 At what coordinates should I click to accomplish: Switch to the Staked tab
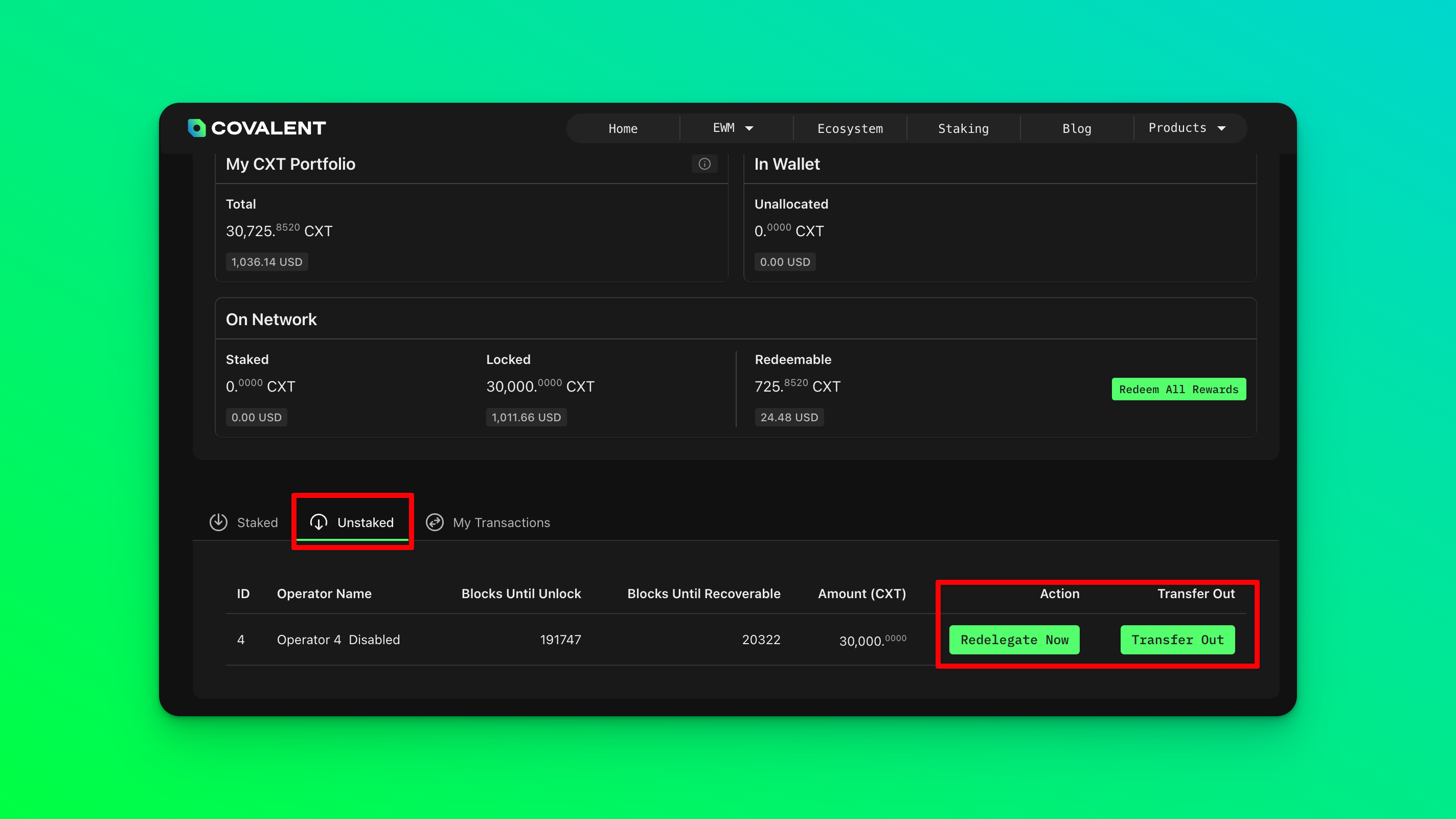(244, 522)
